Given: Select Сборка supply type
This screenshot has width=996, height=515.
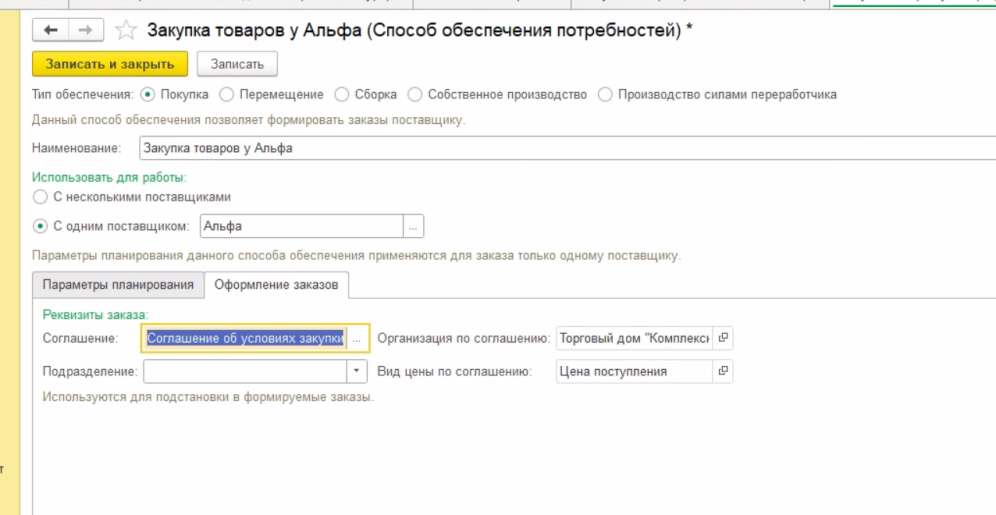Looking at the screenshot, I should 342,95.
